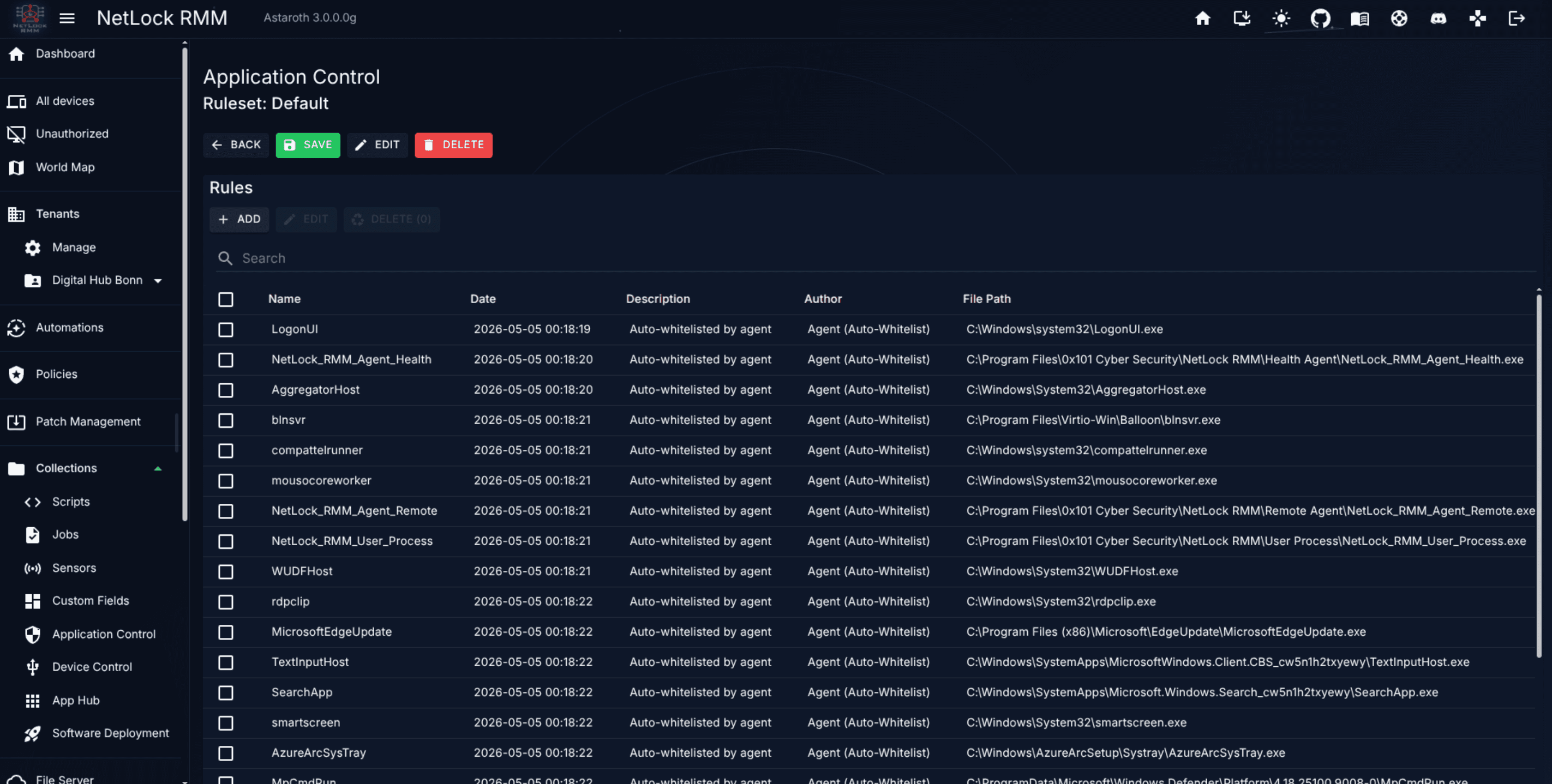Screen dimensions: 1552x784
Task: Open the documentation book icon
Action: tap(1360, 18)
